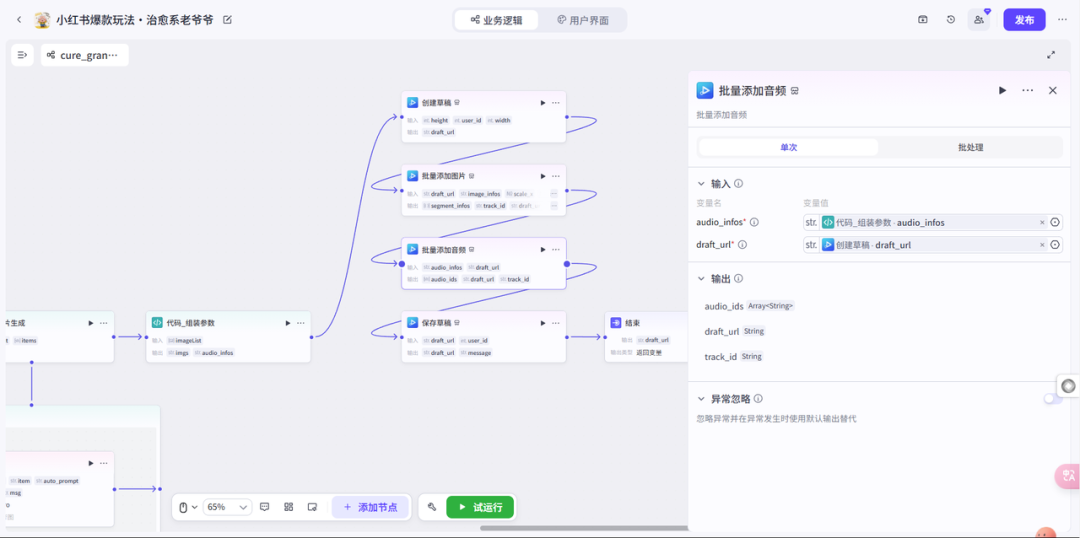Open the cure_gran workflow selector
The width and height of the screenshot is (1080, 538).
pyautogui.click(x=85, y=55)
